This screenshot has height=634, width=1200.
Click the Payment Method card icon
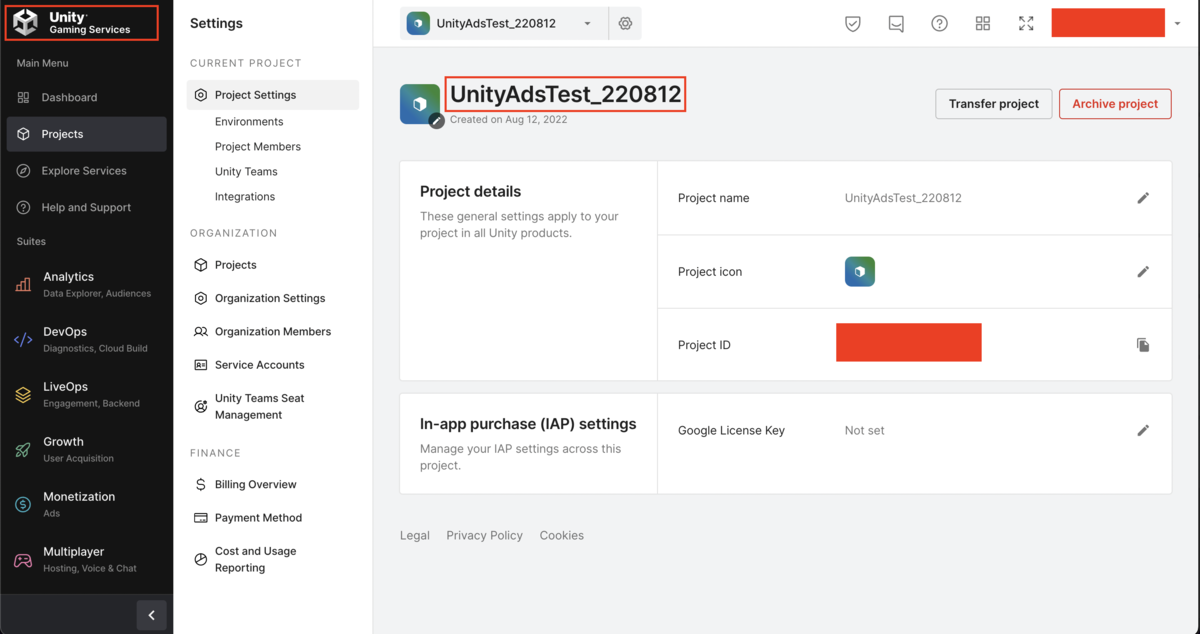tap(201, 518)
